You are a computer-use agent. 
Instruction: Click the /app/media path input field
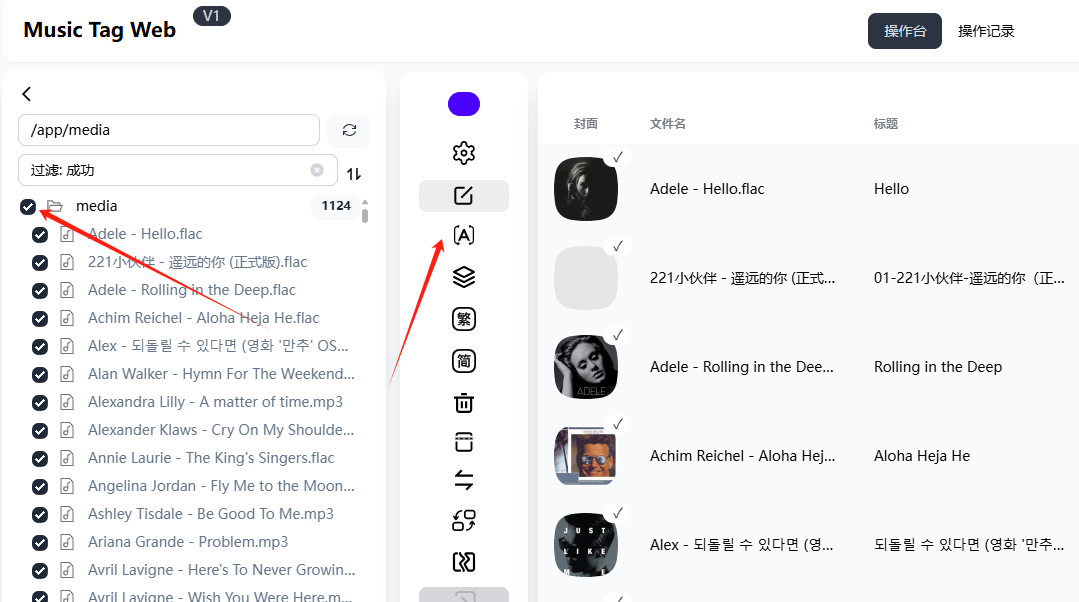coord(169,130)
